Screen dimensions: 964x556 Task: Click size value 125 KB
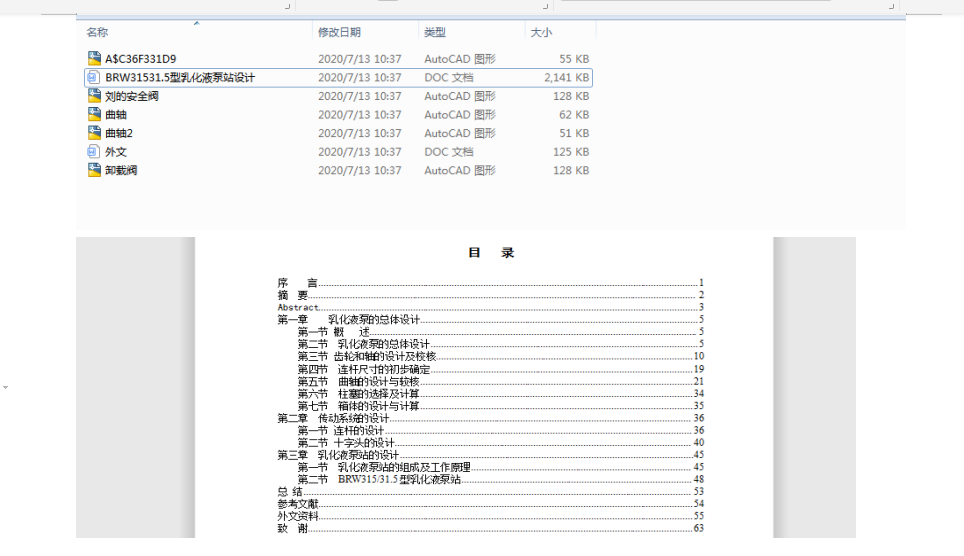571,151
